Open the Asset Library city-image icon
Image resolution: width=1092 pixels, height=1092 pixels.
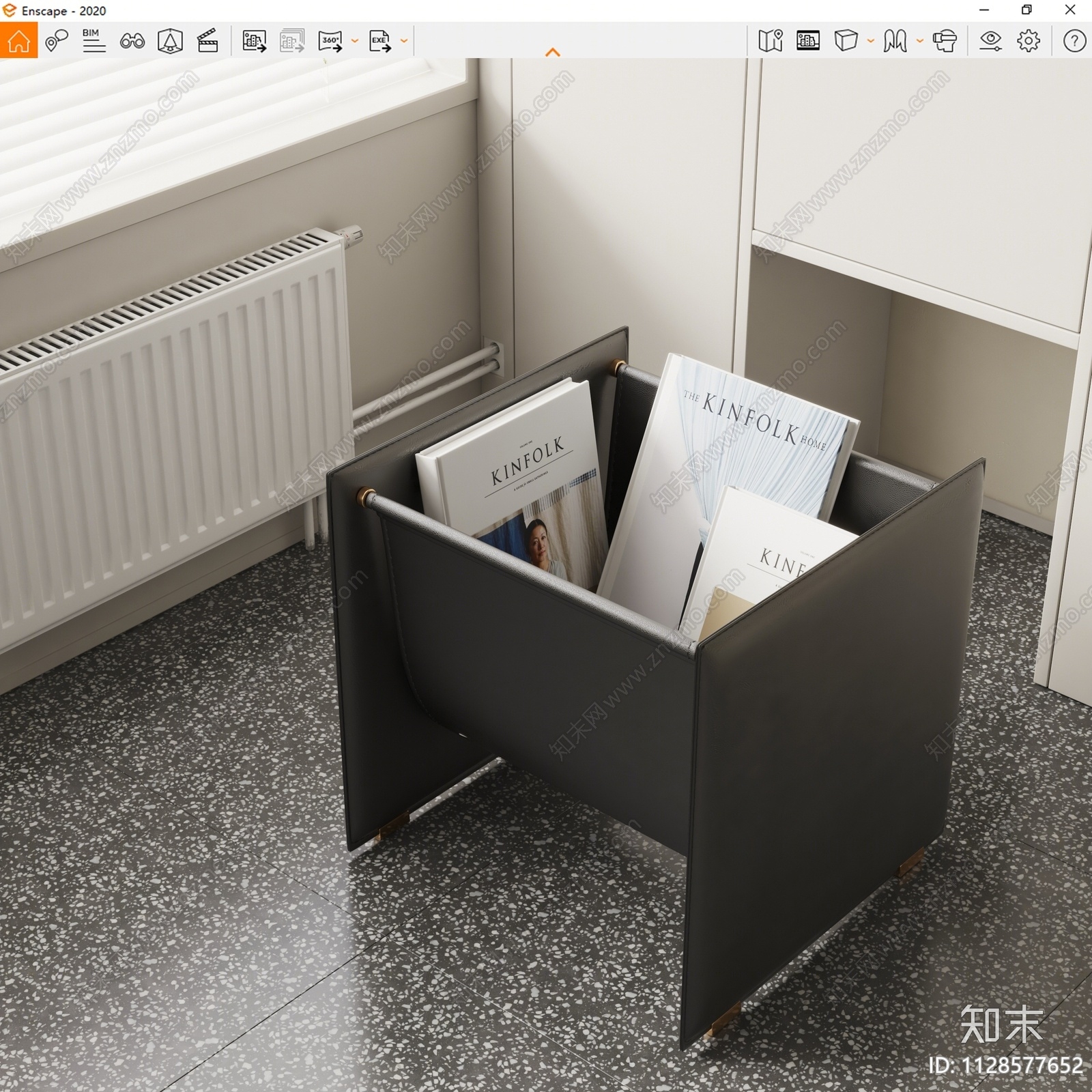pos(808,41)
